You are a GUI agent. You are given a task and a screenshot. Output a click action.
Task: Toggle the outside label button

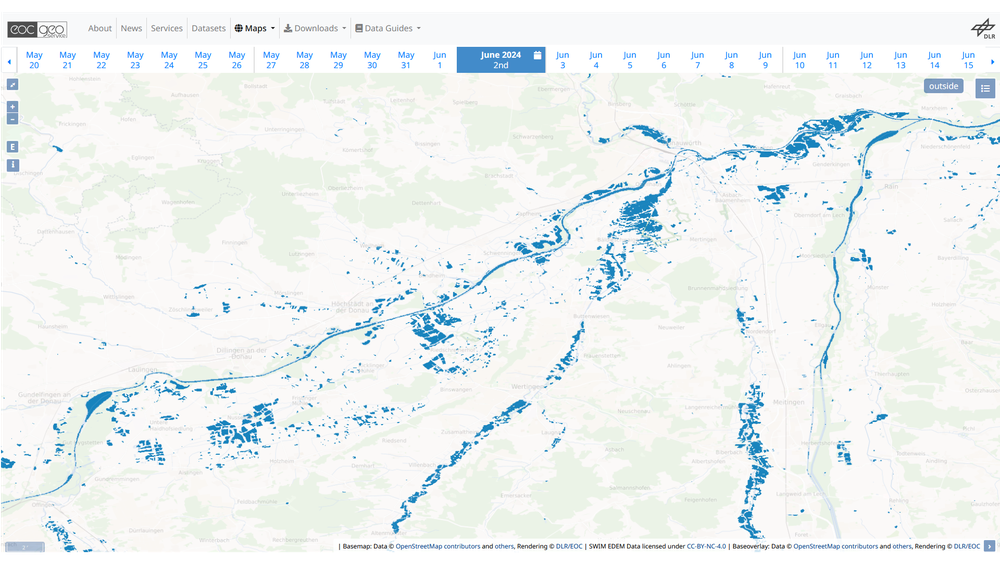tap(943, 86)
